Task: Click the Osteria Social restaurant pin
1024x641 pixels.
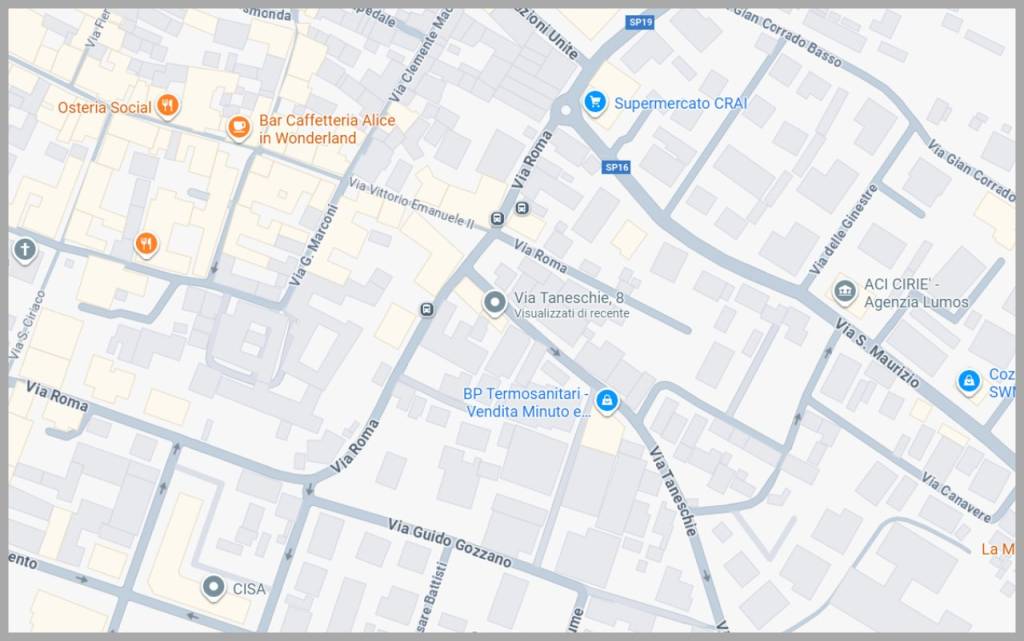Action: click(168, 104)
